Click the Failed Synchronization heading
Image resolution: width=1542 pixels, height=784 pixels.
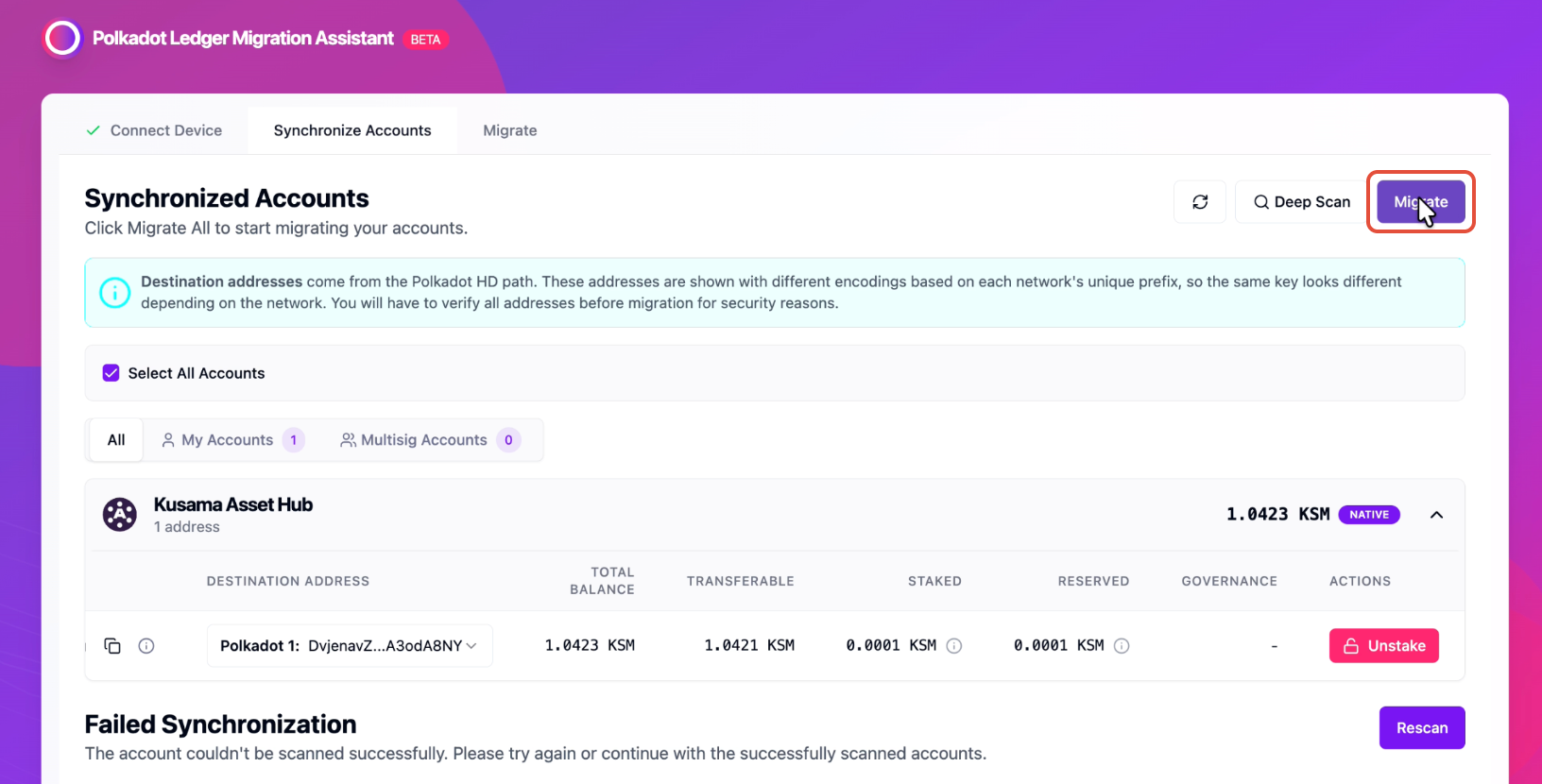220,724
